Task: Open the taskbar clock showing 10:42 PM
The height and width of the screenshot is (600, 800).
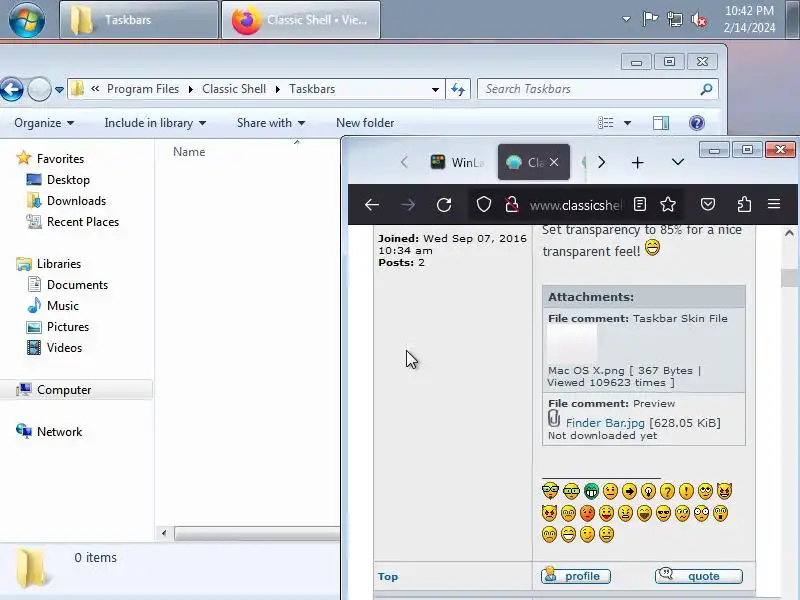Action: pyautogui.click(x=749, y=19)
